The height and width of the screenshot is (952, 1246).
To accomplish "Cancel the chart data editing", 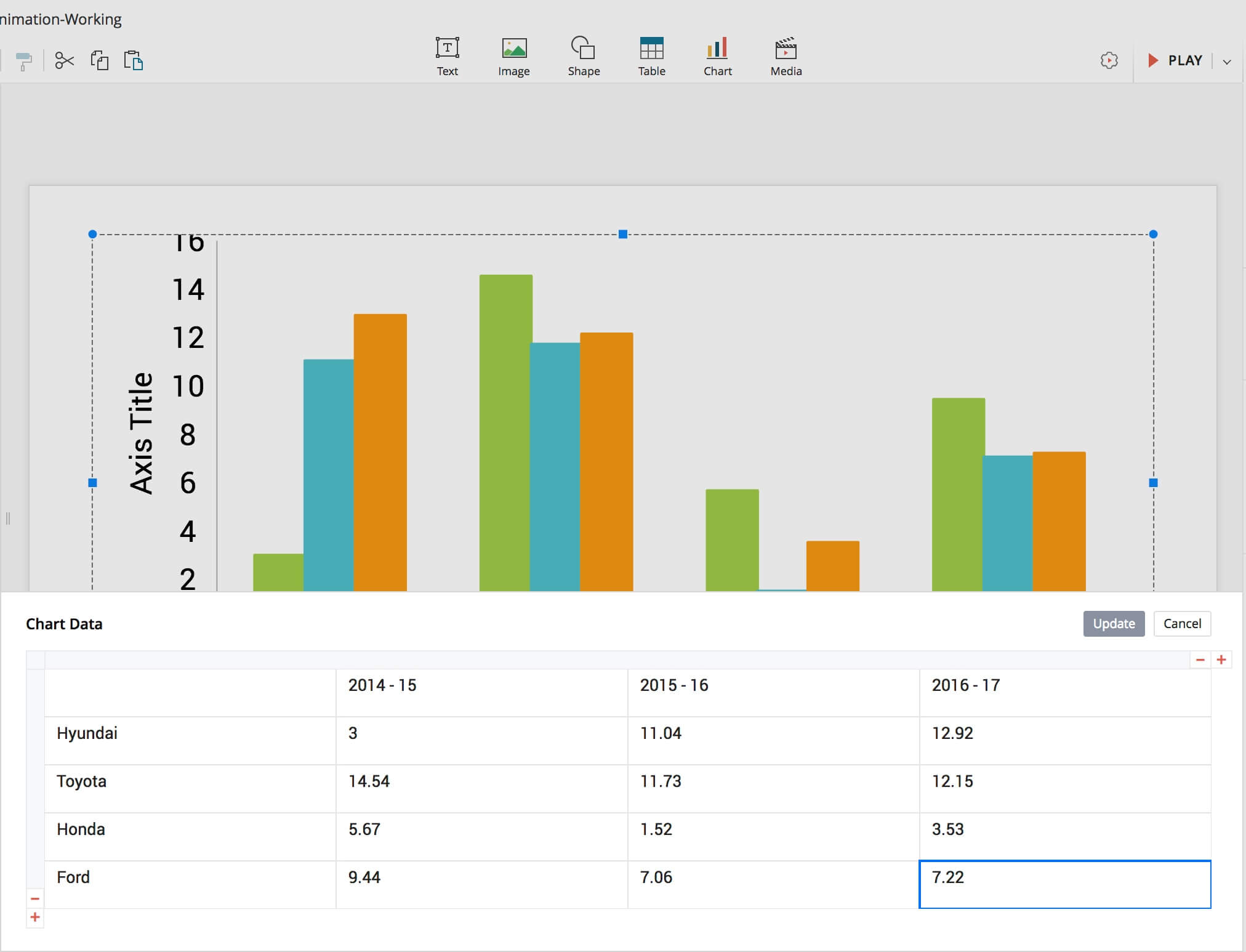I will [1181, 624].
